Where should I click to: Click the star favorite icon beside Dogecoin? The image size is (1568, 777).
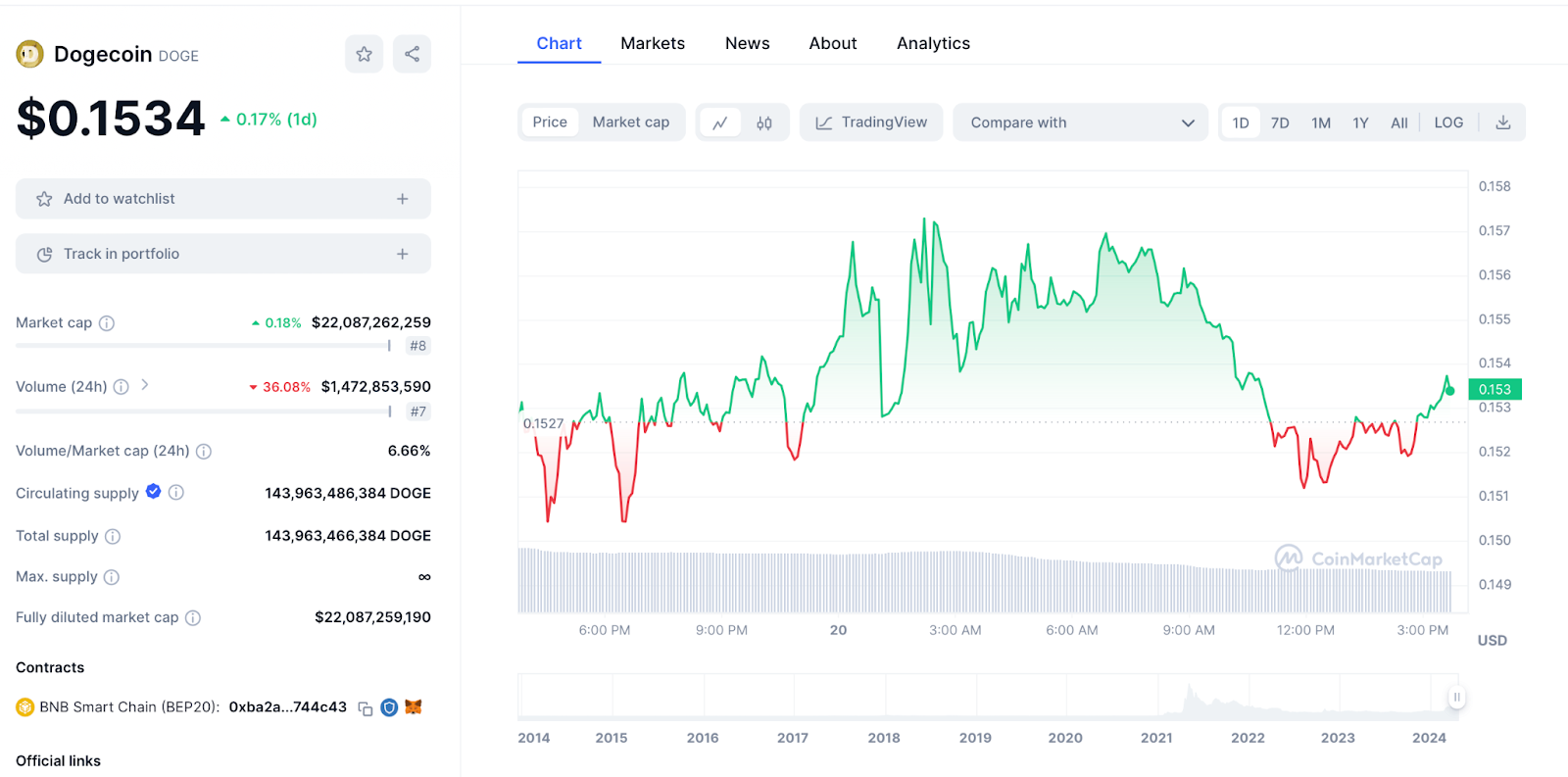point(364,54)
